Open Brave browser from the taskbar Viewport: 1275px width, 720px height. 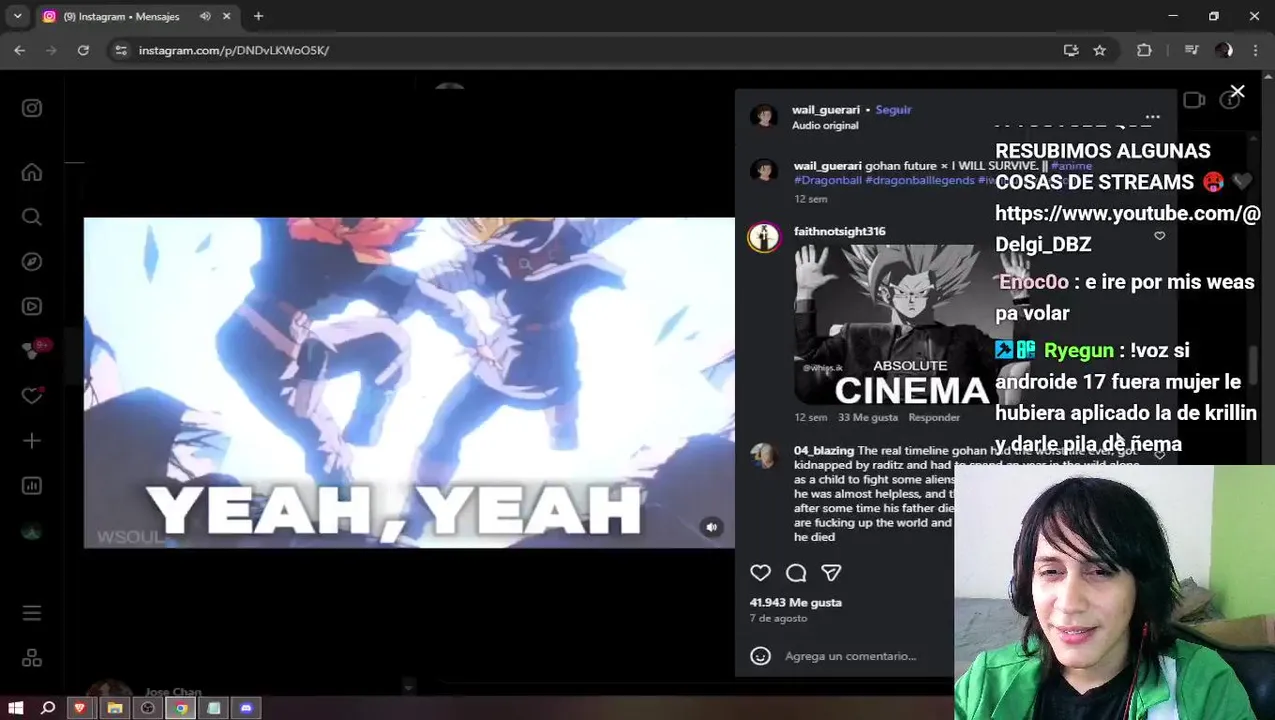coord(80,708)
